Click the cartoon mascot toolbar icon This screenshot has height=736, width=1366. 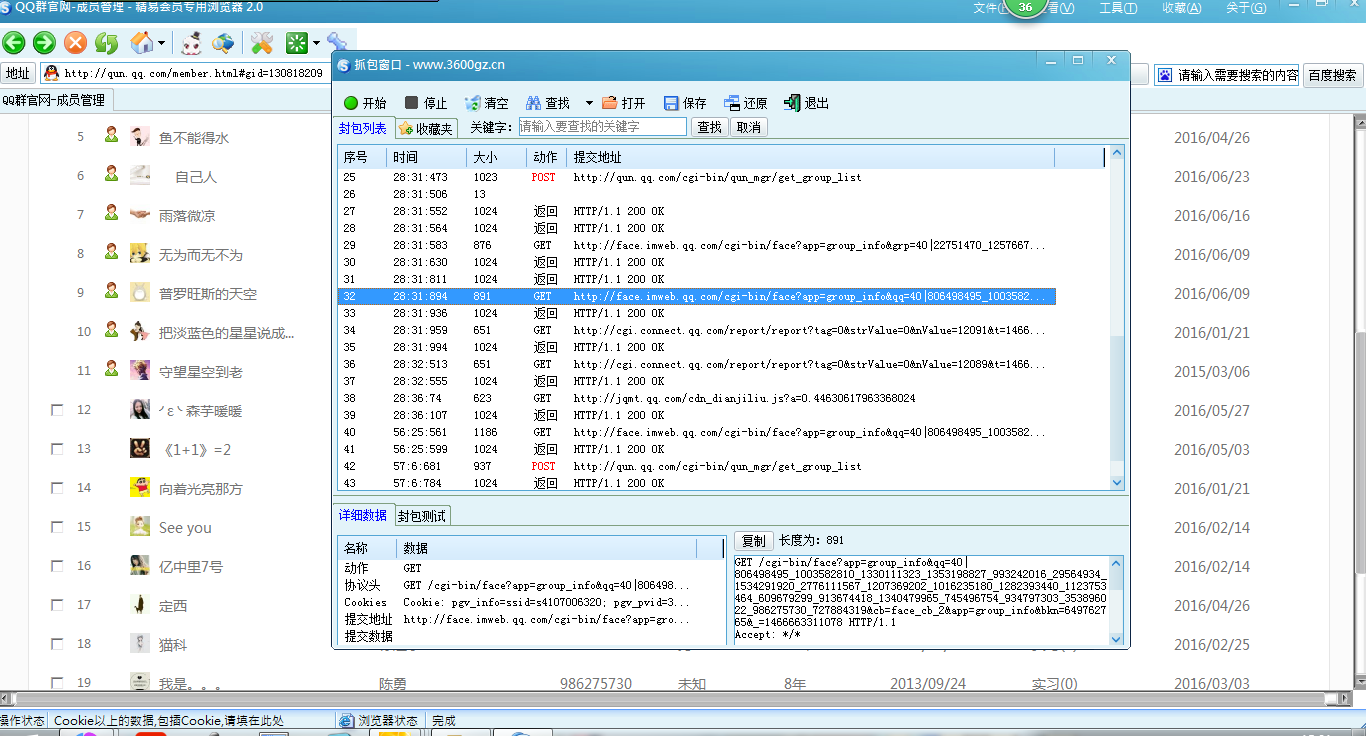pos(192,43)
